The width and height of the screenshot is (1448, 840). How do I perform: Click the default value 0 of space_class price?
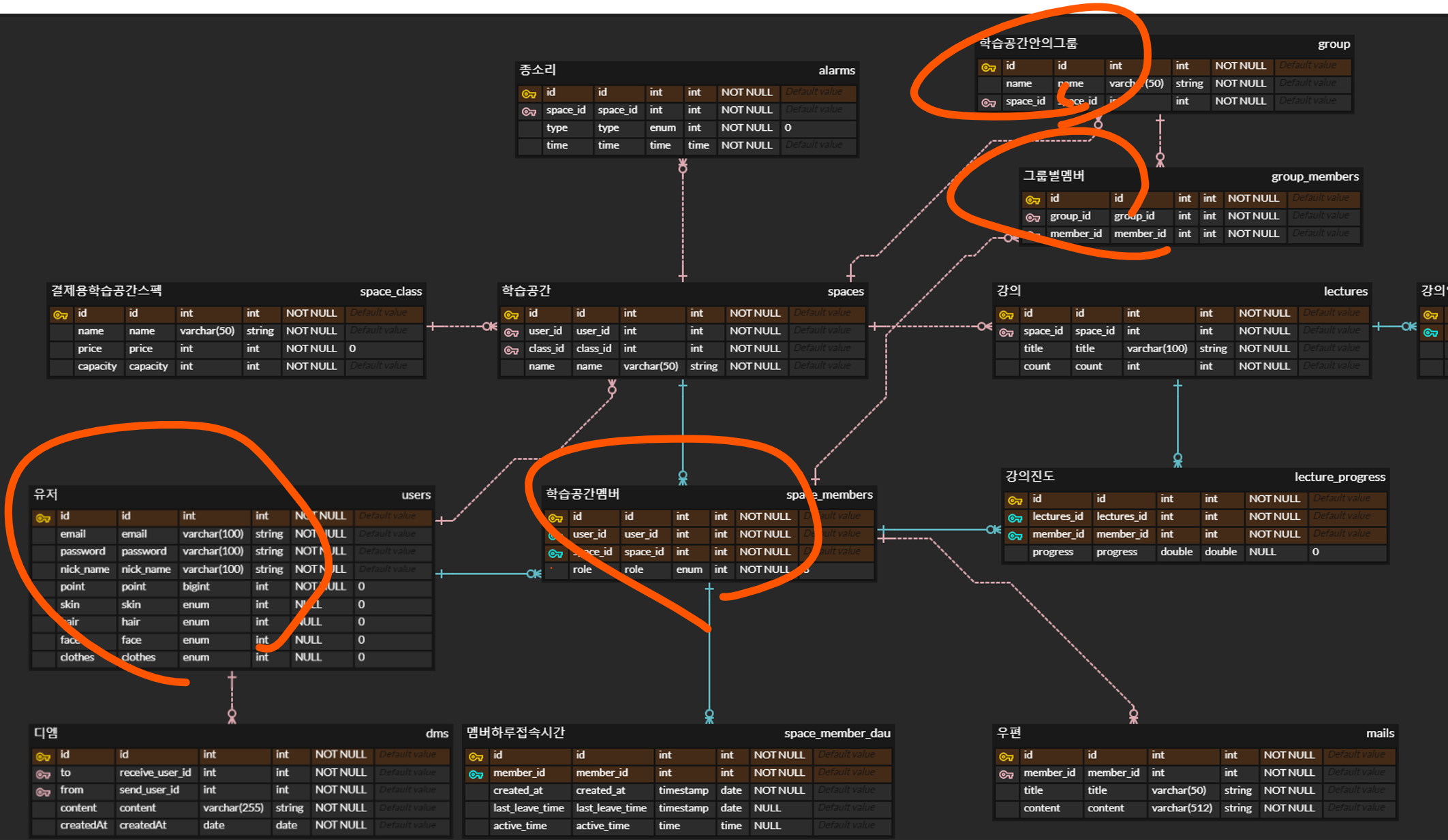(x=353, y=348)
